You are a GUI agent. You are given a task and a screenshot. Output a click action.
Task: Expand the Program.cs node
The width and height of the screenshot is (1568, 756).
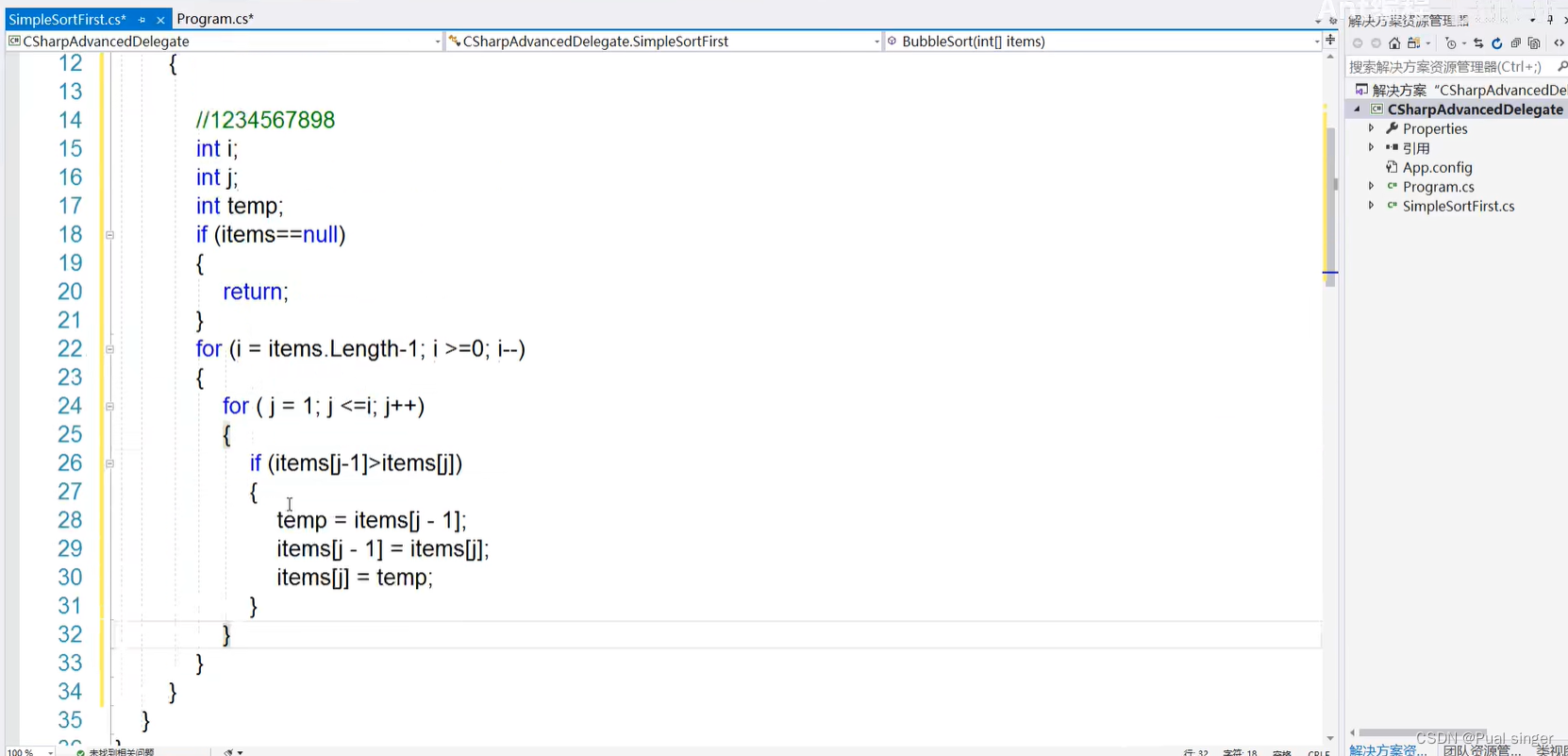(1372, 186)
